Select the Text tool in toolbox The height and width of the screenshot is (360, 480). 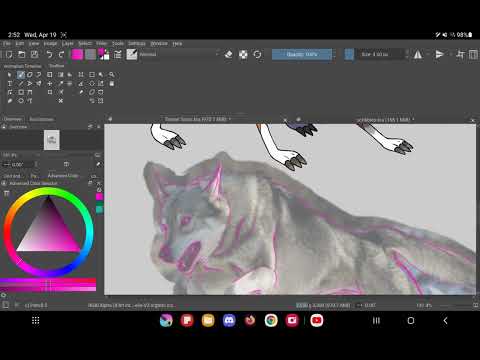click(x=10, y=84)
